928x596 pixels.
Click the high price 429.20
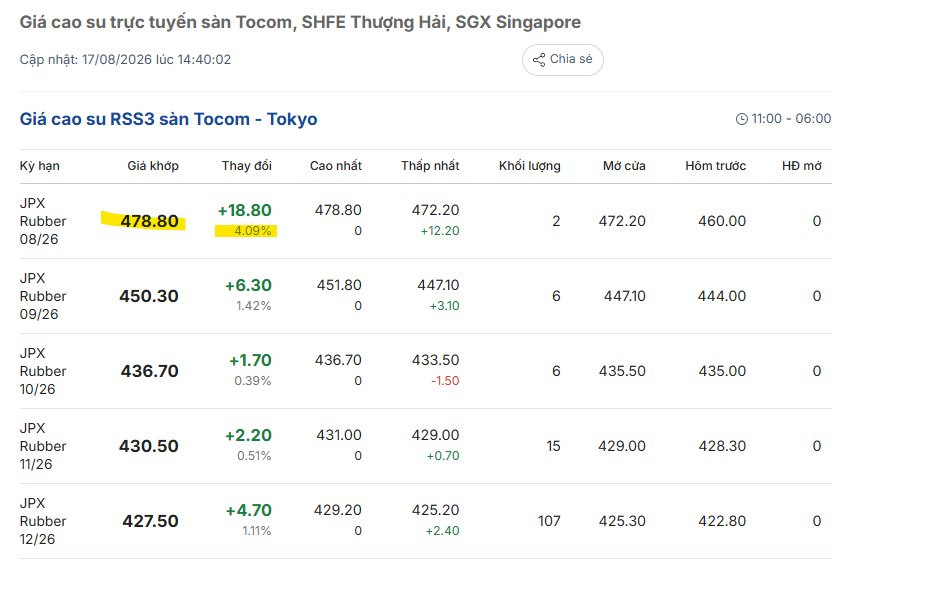(x=337, y=510)
